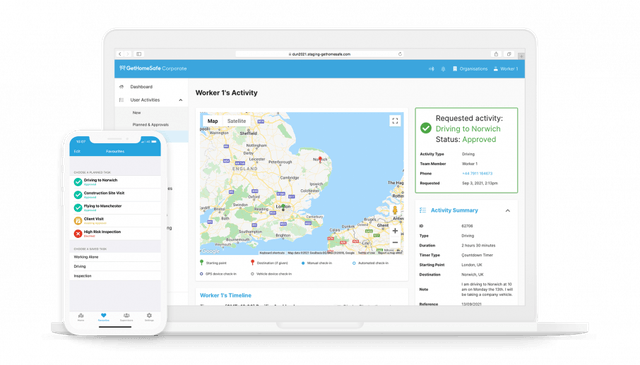640x365 pixels.
Task: Toggle fullscreen map view
Action: tap(395, 121)
